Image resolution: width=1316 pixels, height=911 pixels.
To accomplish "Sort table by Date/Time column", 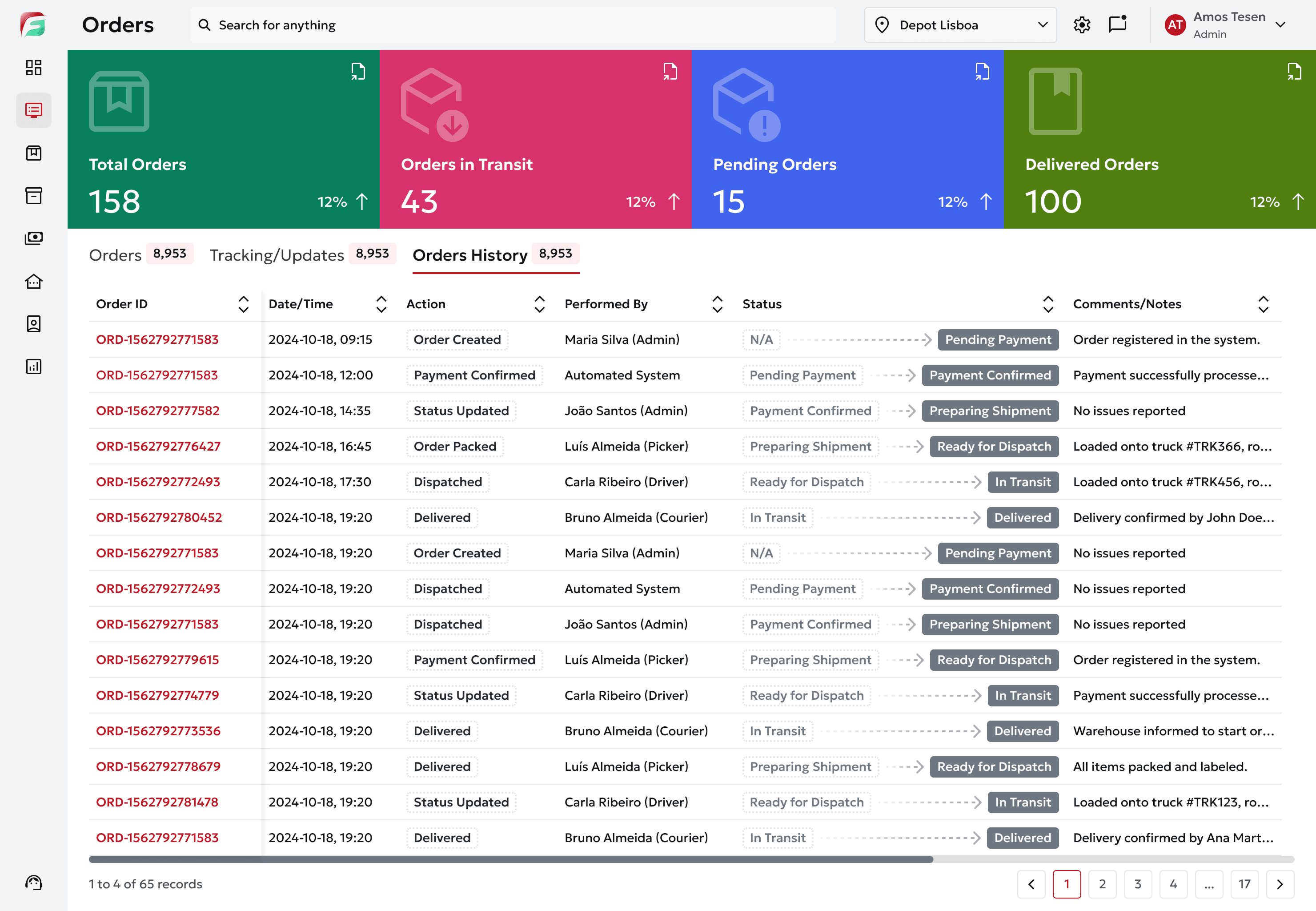I will pos(381,304).
